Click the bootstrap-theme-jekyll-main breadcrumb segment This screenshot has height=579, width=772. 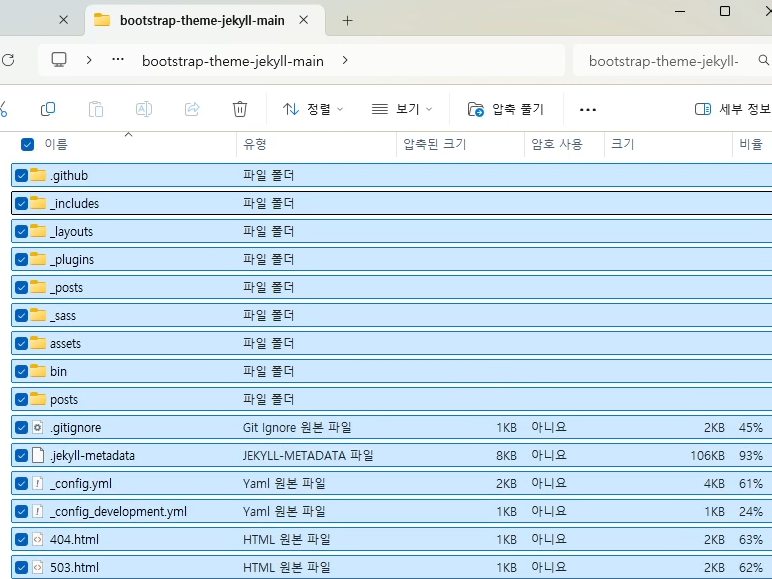coord(233,61)
